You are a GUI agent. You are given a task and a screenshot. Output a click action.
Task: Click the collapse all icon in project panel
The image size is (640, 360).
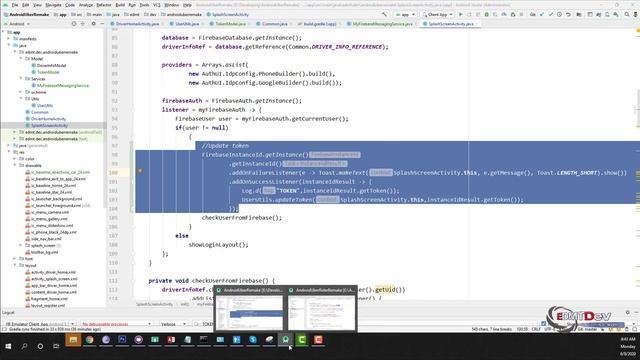pyautogui.click(x=83, y=24)
